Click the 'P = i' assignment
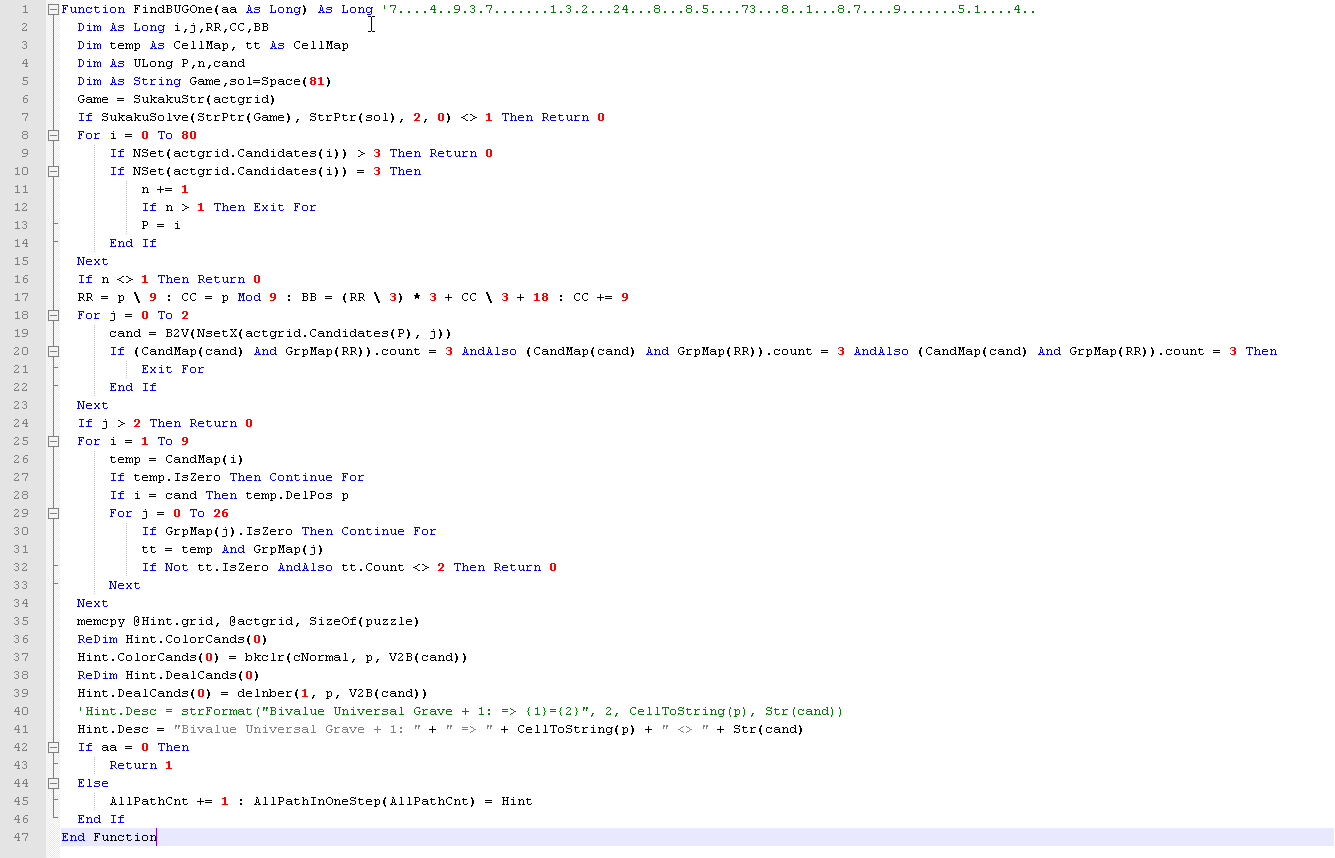The image size is (1335, 858). pyautogui.click(x=161, y=225)
